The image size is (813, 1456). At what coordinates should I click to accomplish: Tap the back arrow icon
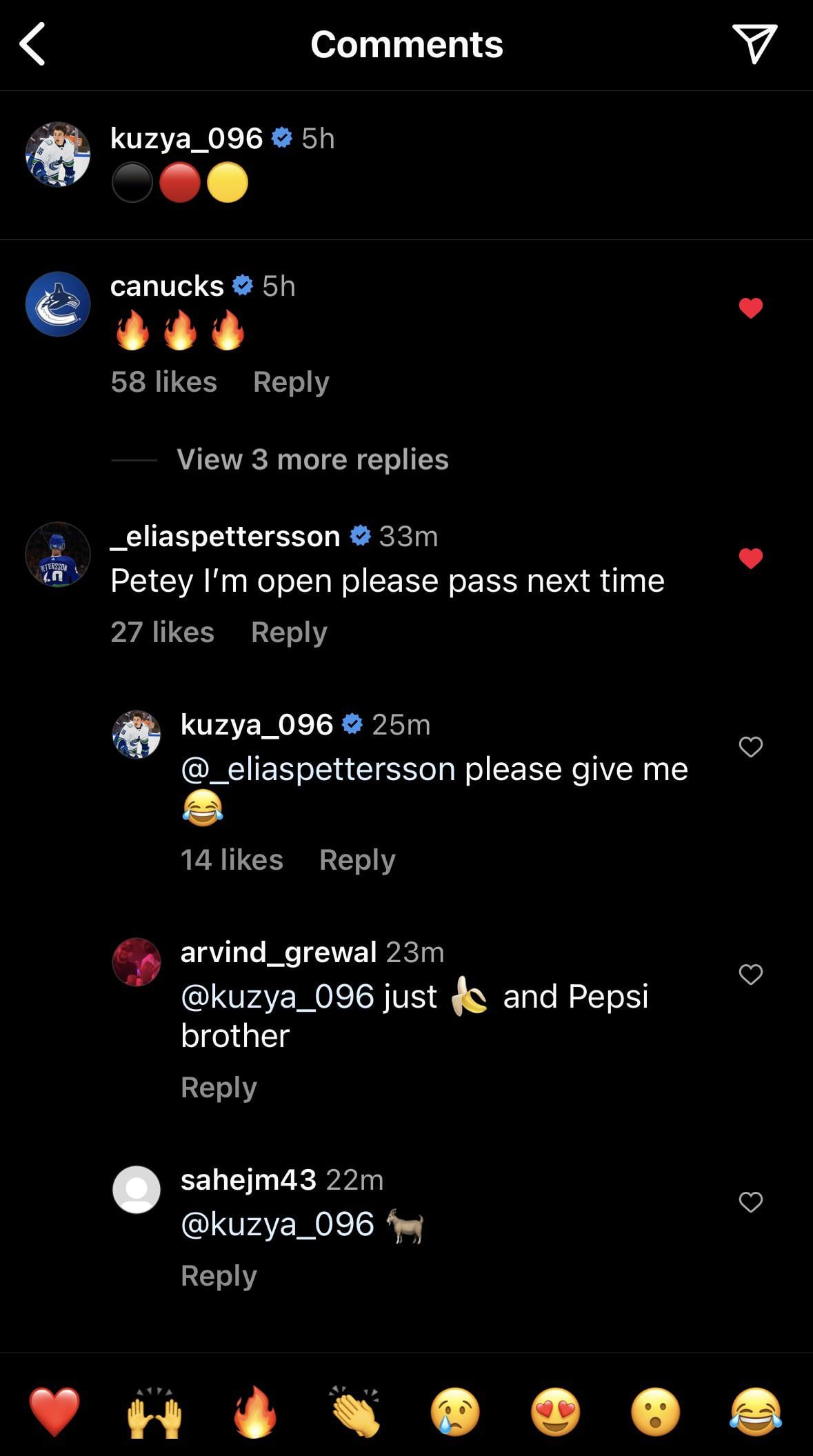(x=32, y=44)
